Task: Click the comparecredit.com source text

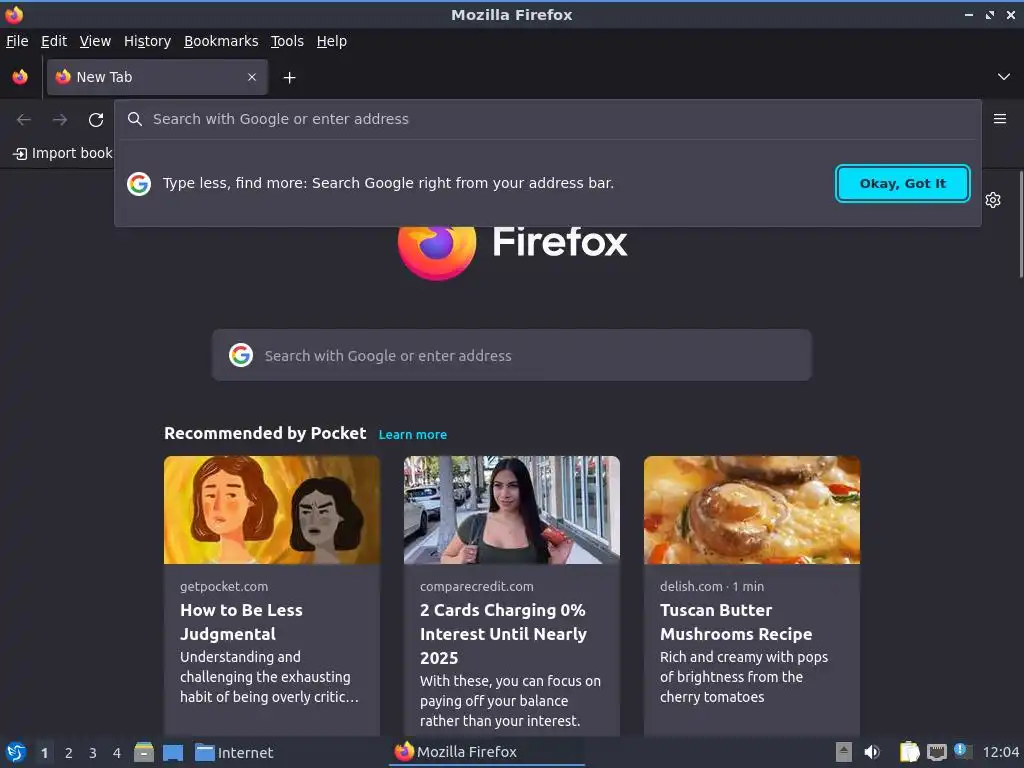Action: [477, 586]
